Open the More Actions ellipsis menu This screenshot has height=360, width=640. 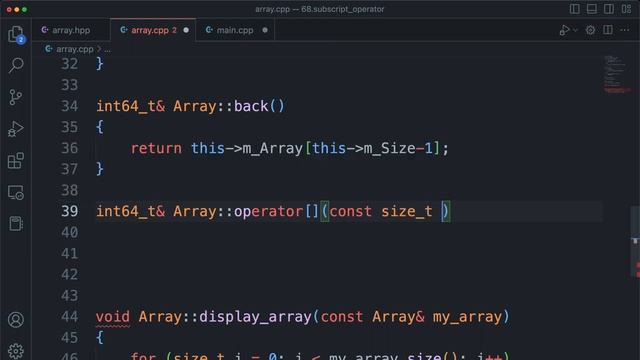coord(624,30)
